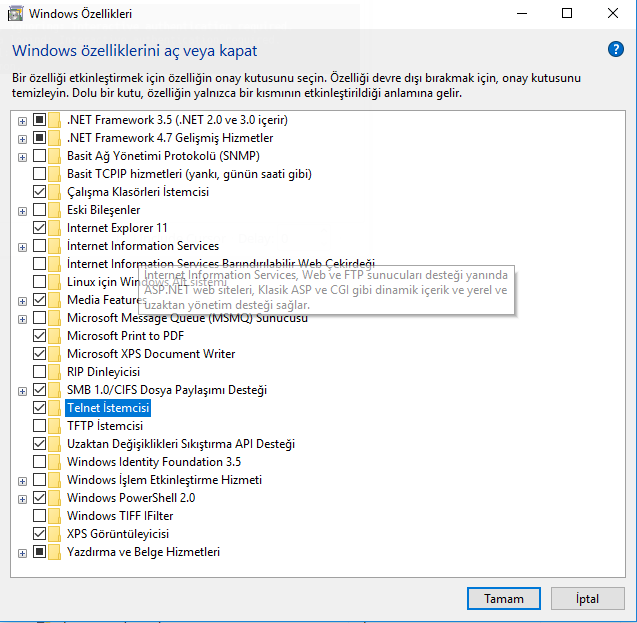Click folder icon next to Eski Bileşenler
This screenshot has width=637, height=623.
pyautogui.click(x=54, y=210)
